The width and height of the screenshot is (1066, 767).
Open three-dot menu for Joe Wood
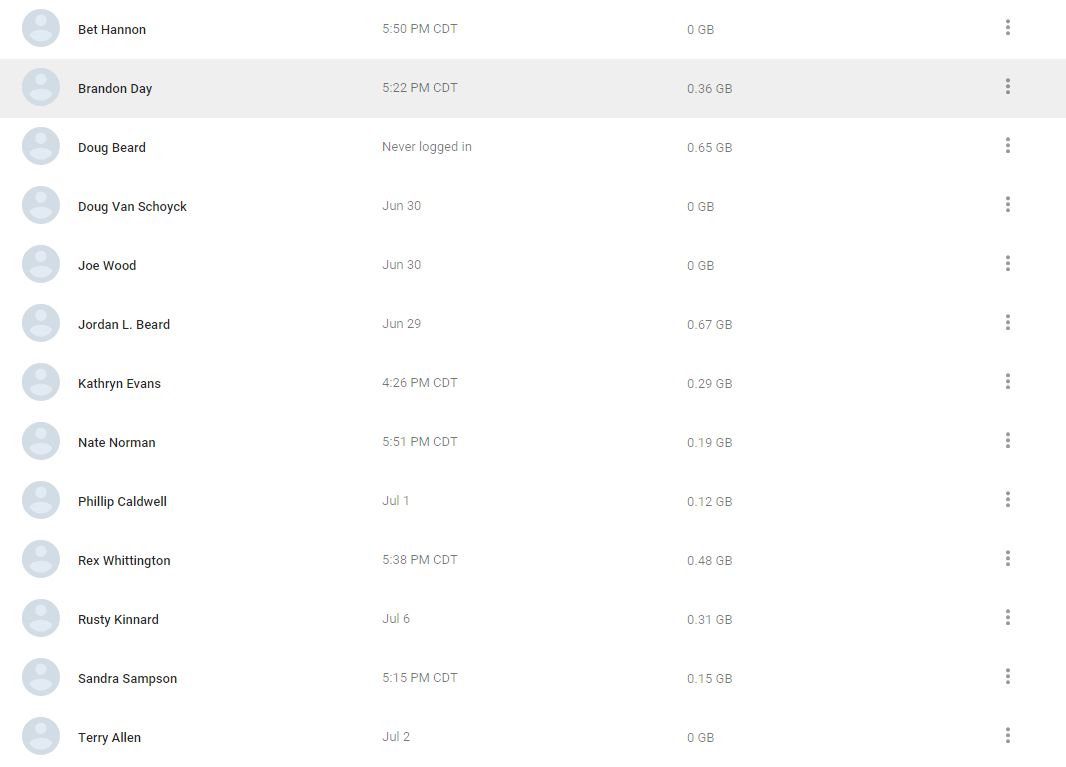[x=1007, y=264]
